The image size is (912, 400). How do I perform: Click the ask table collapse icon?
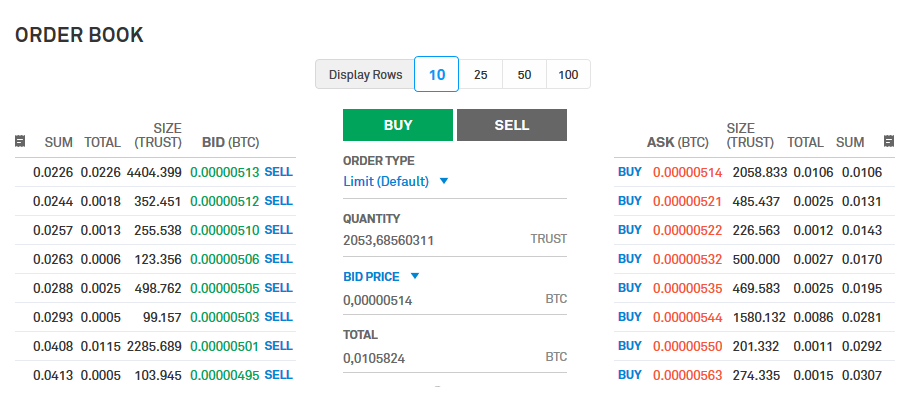click(x=889, y=142)
